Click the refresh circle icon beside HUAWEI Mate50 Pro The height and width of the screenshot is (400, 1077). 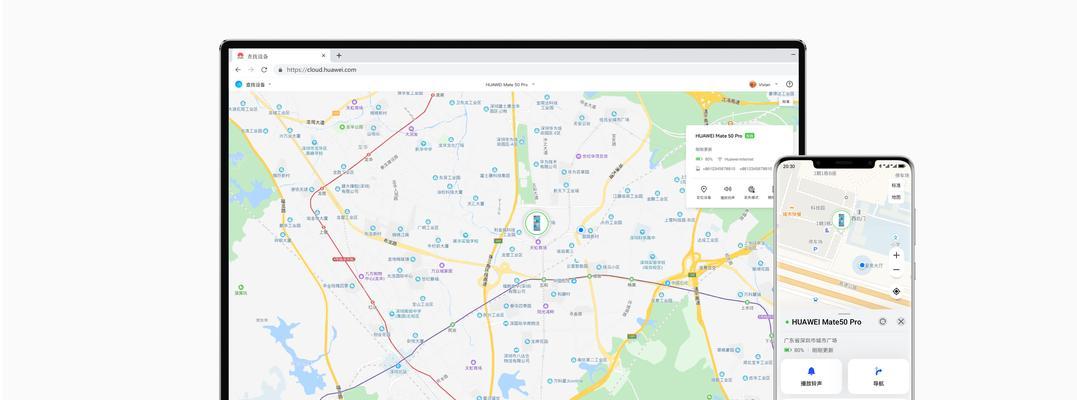[883, 322]
